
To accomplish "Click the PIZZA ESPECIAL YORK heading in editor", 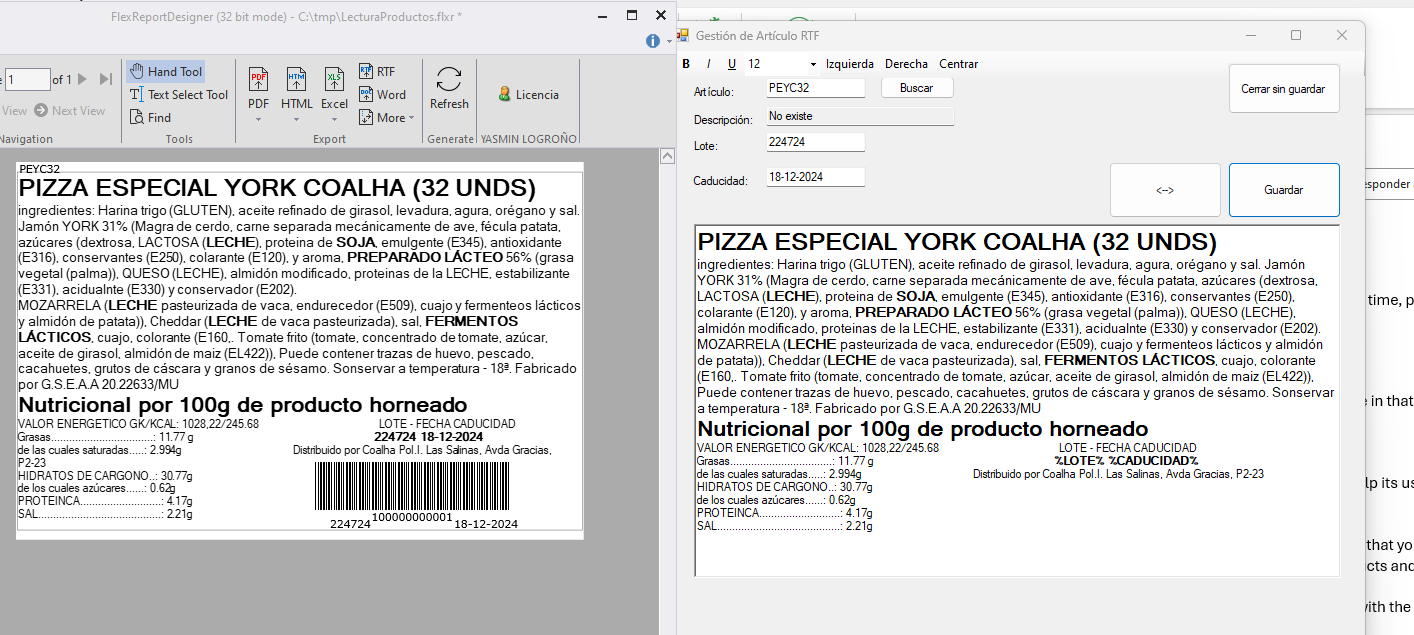I will click(957, 242).
